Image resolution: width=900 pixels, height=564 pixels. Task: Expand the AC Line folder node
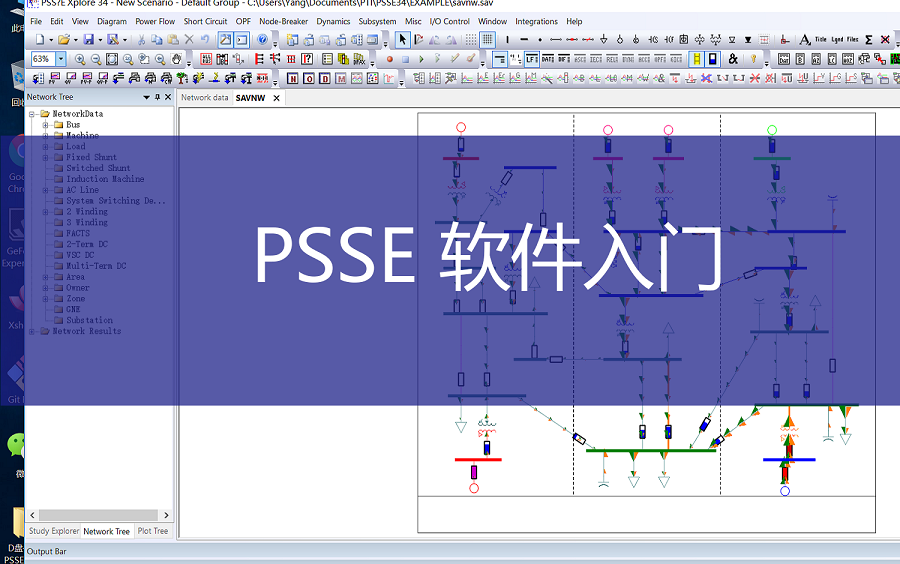[45, 190]
